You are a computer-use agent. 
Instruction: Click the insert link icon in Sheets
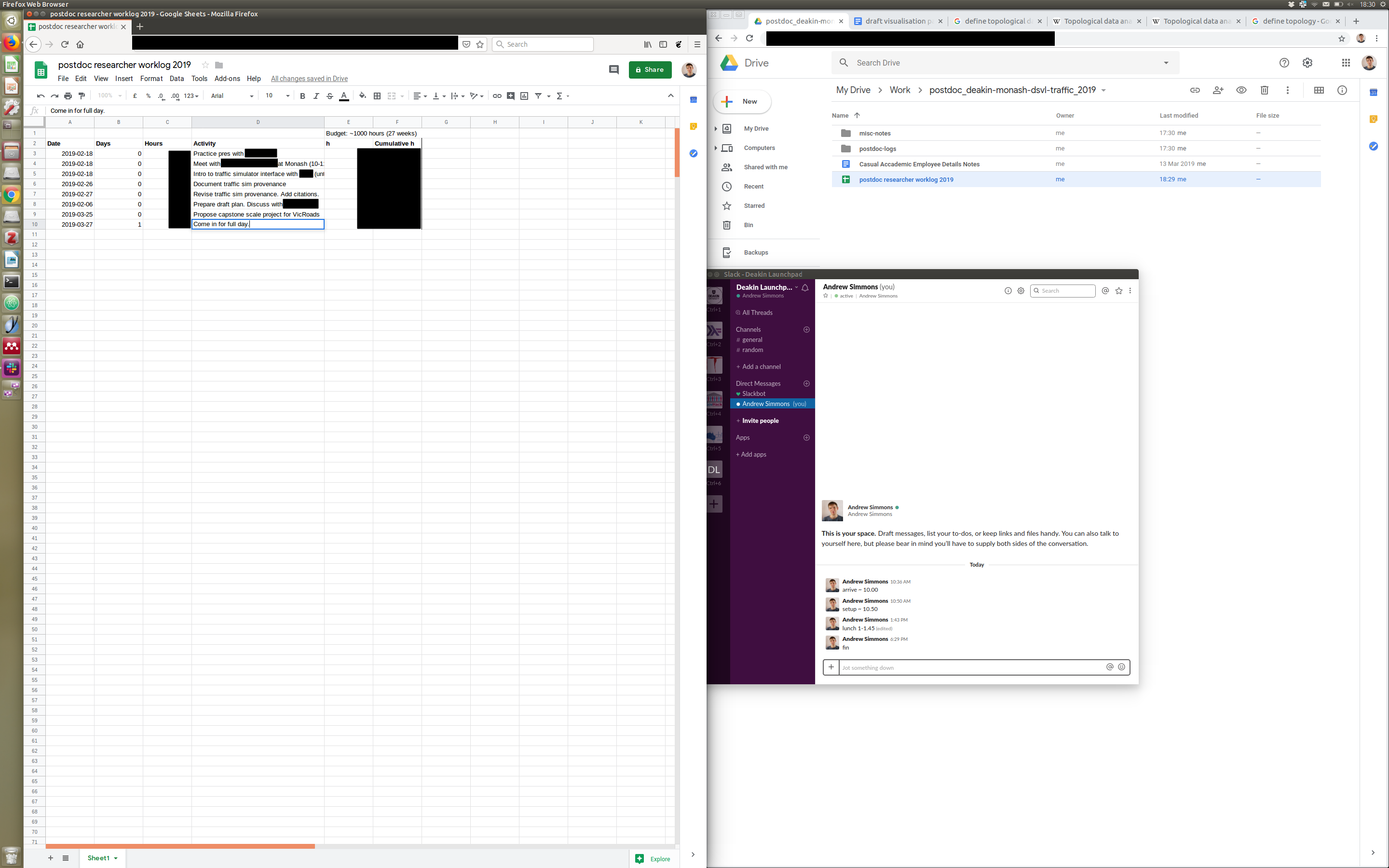497,96
